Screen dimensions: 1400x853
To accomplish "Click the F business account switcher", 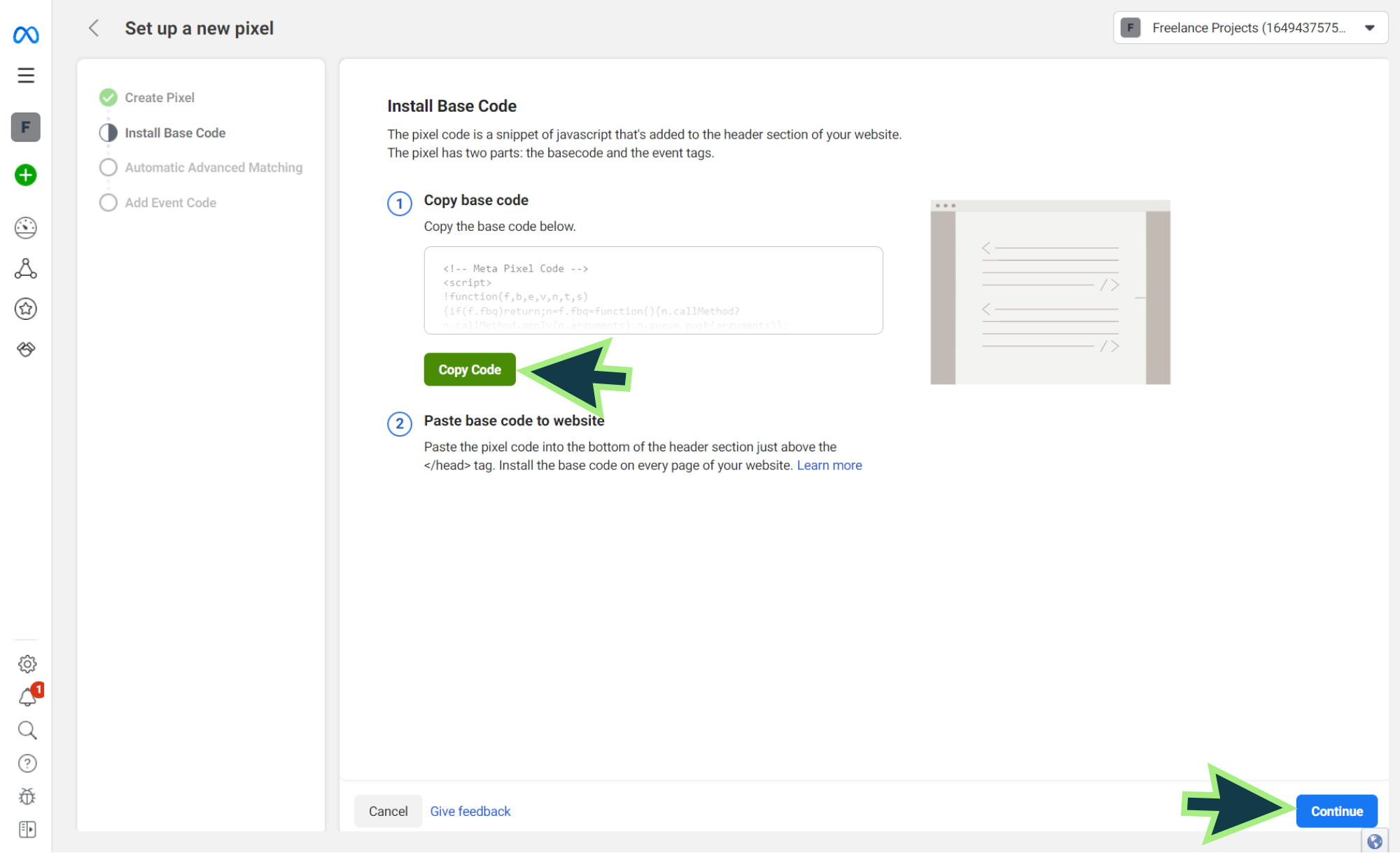I will (26, 127).
